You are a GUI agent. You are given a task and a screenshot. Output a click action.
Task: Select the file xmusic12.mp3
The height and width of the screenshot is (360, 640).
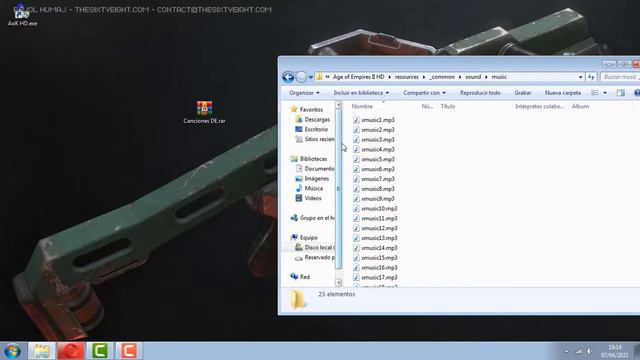375,228
